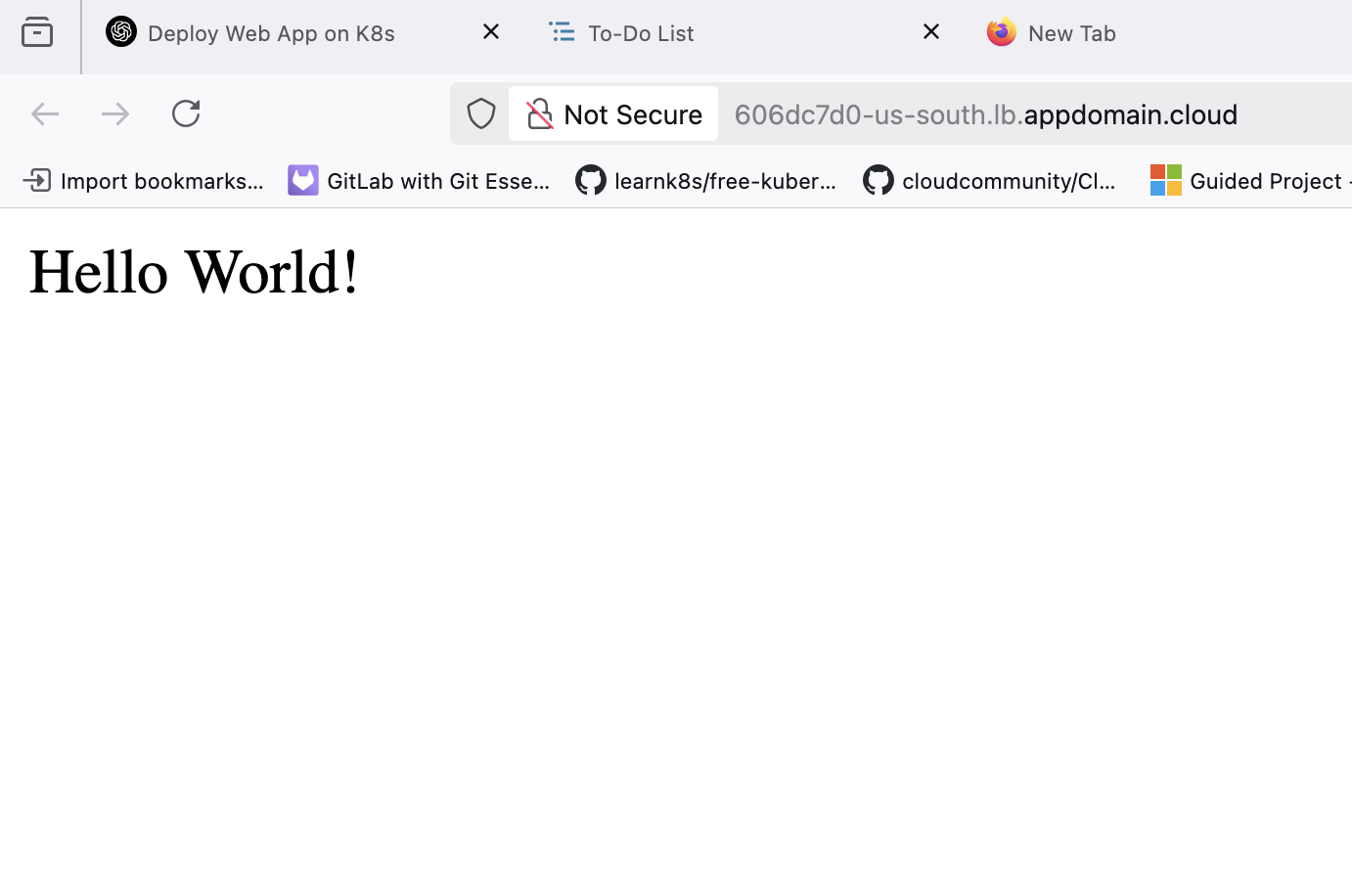The height and width of the screenshot is (896, 1352).
Task: Click the Hello World! heading text
Action: click(194, 273)
